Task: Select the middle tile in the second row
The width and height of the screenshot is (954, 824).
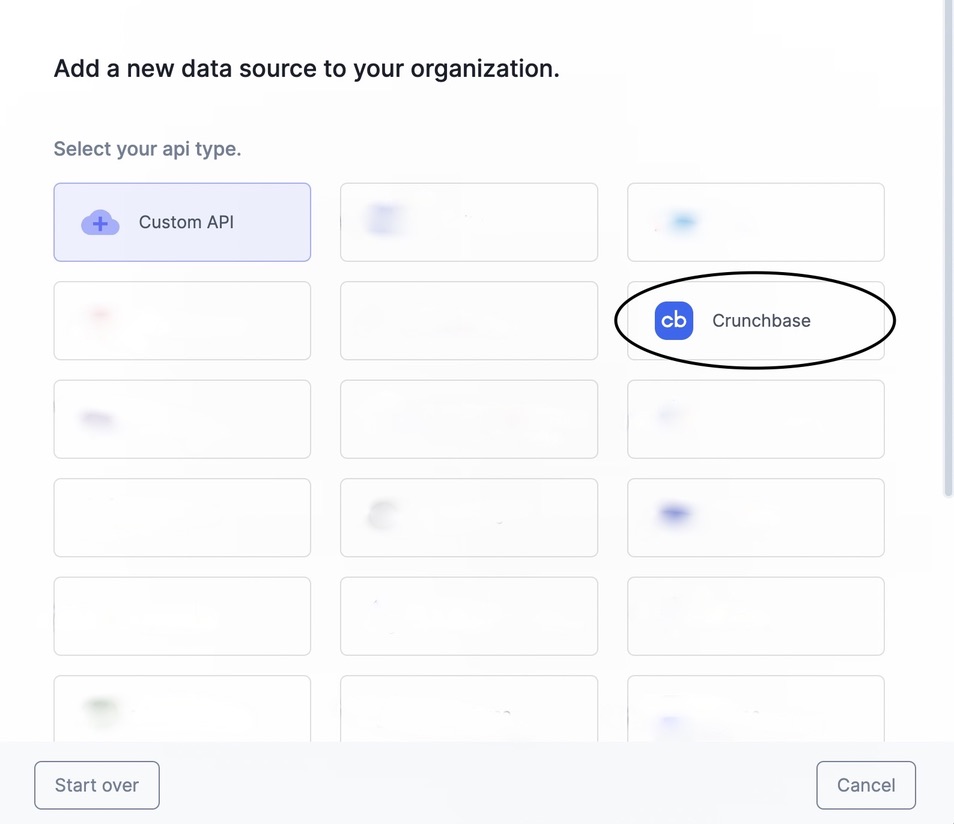Action: 468,320
